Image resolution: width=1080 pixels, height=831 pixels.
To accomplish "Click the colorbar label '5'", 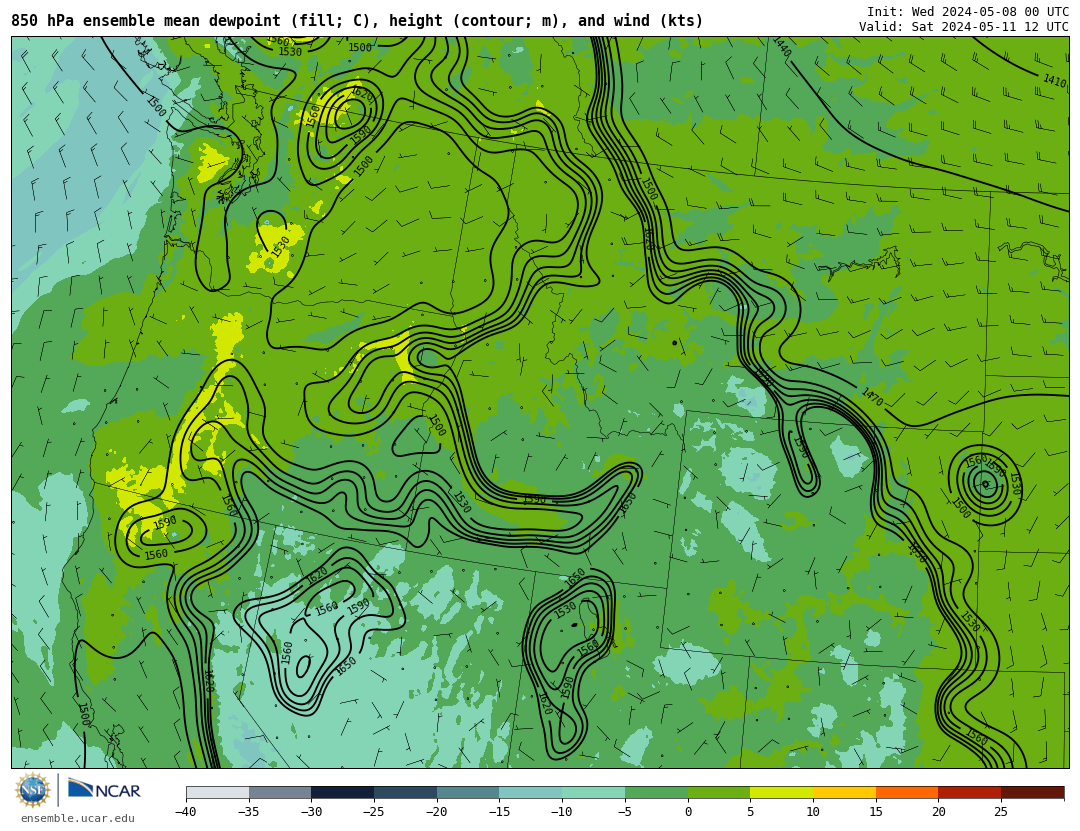I will (x=750, y=812).
